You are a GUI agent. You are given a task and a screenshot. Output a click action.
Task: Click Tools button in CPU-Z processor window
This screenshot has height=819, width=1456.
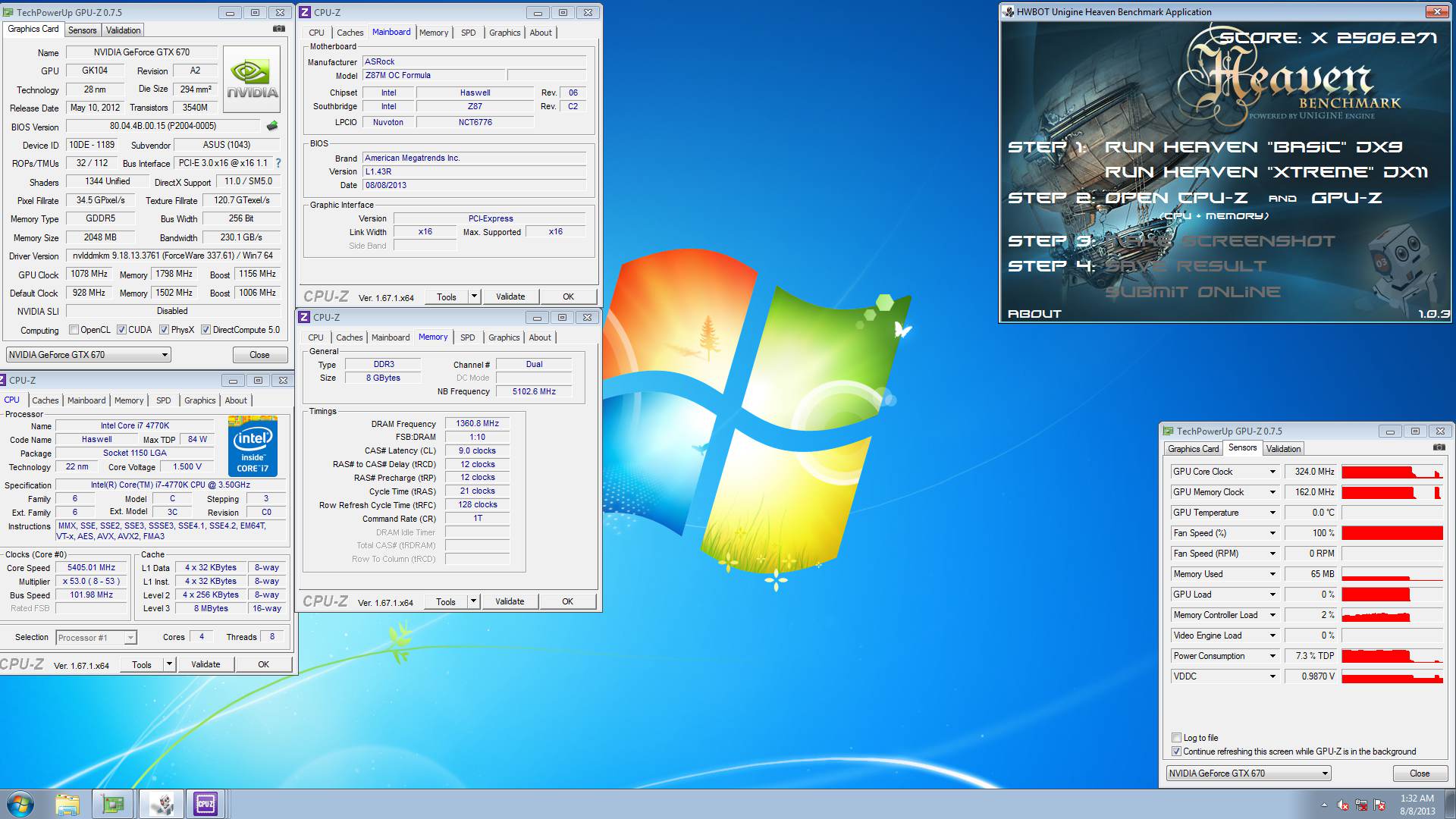(142, 665)
